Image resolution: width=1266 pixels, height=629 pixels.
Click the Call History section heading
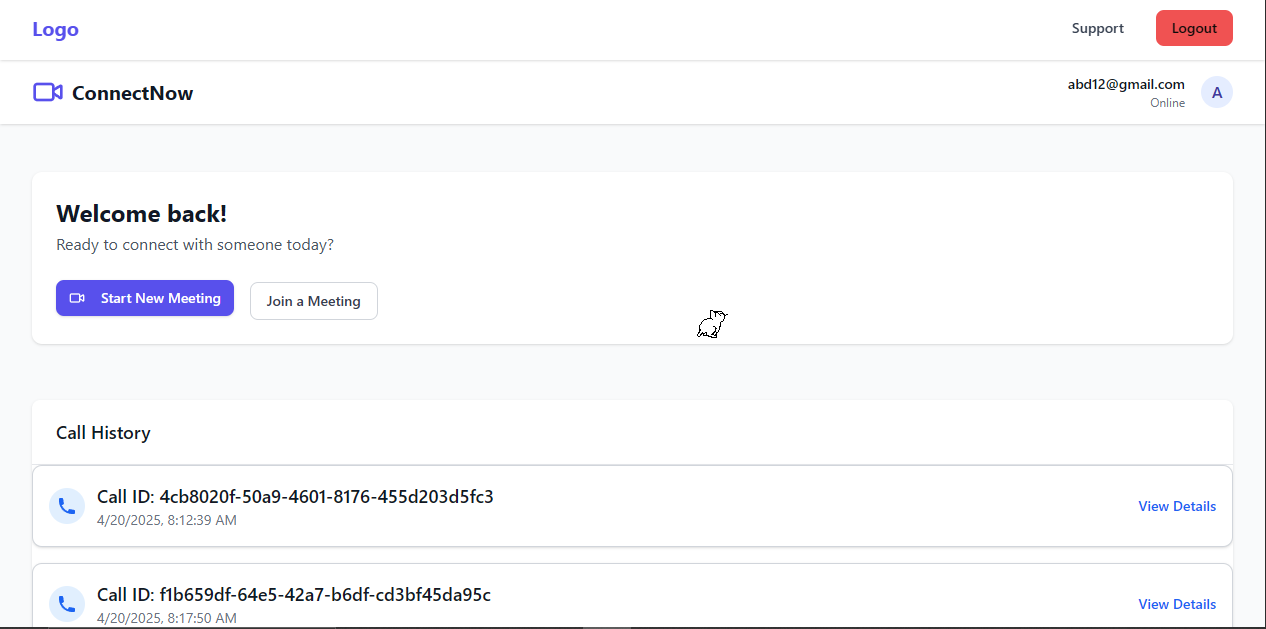(x=103, y=433)
